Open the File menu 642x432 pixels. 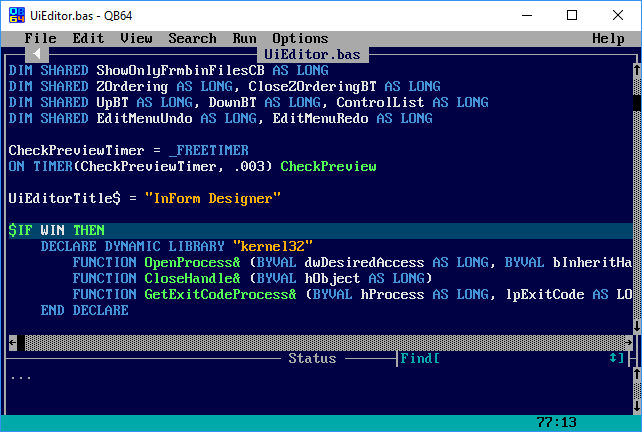(x=40, y=38)
